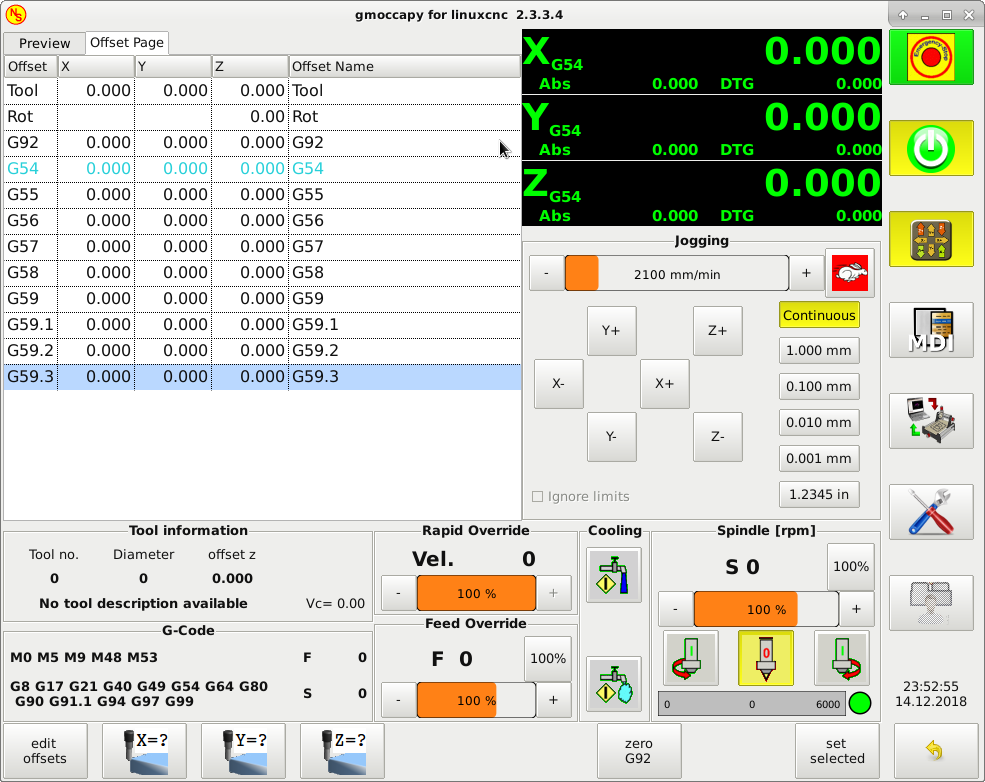
Task: Switch to MDI mode
Action: point(931,330)
